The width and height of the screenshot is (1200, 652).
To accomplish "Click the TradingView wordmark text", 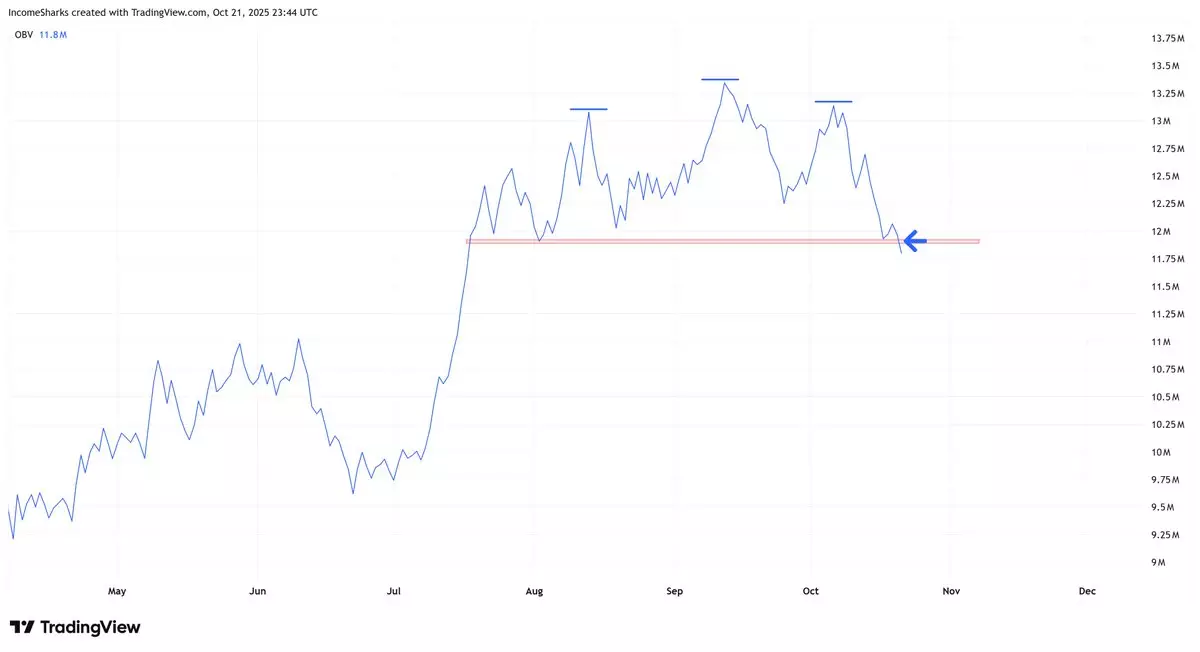I will [90, 627].
